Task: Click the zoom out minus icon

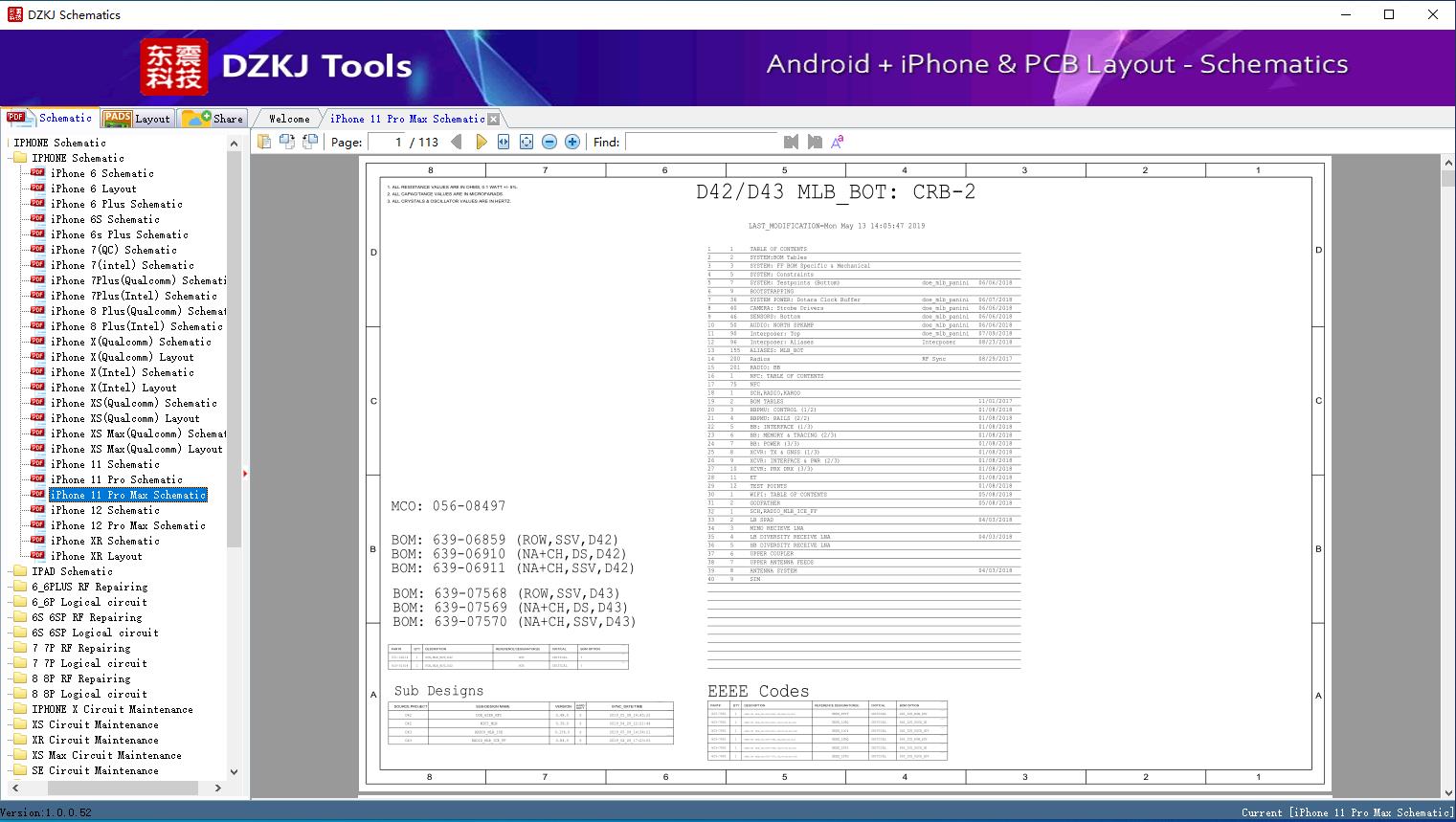Action: point(549,142)
